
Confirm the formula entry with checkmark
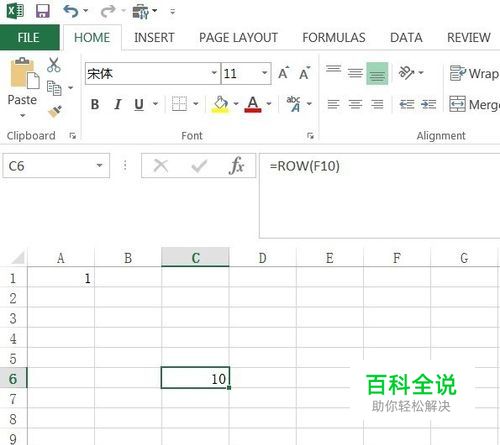[x=199, y=166]
